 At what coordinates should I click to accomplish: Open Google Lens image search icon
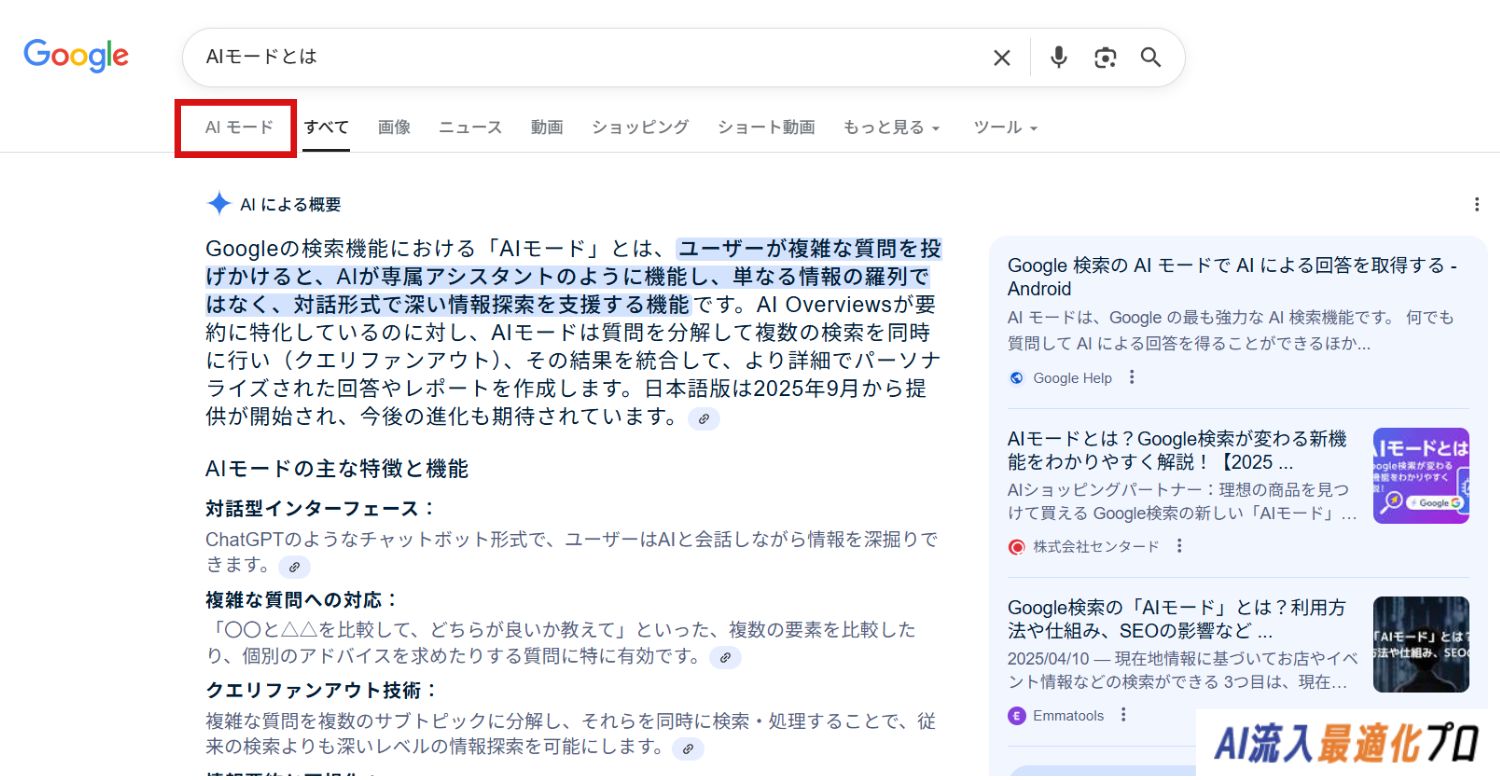tap(1105, 58)
